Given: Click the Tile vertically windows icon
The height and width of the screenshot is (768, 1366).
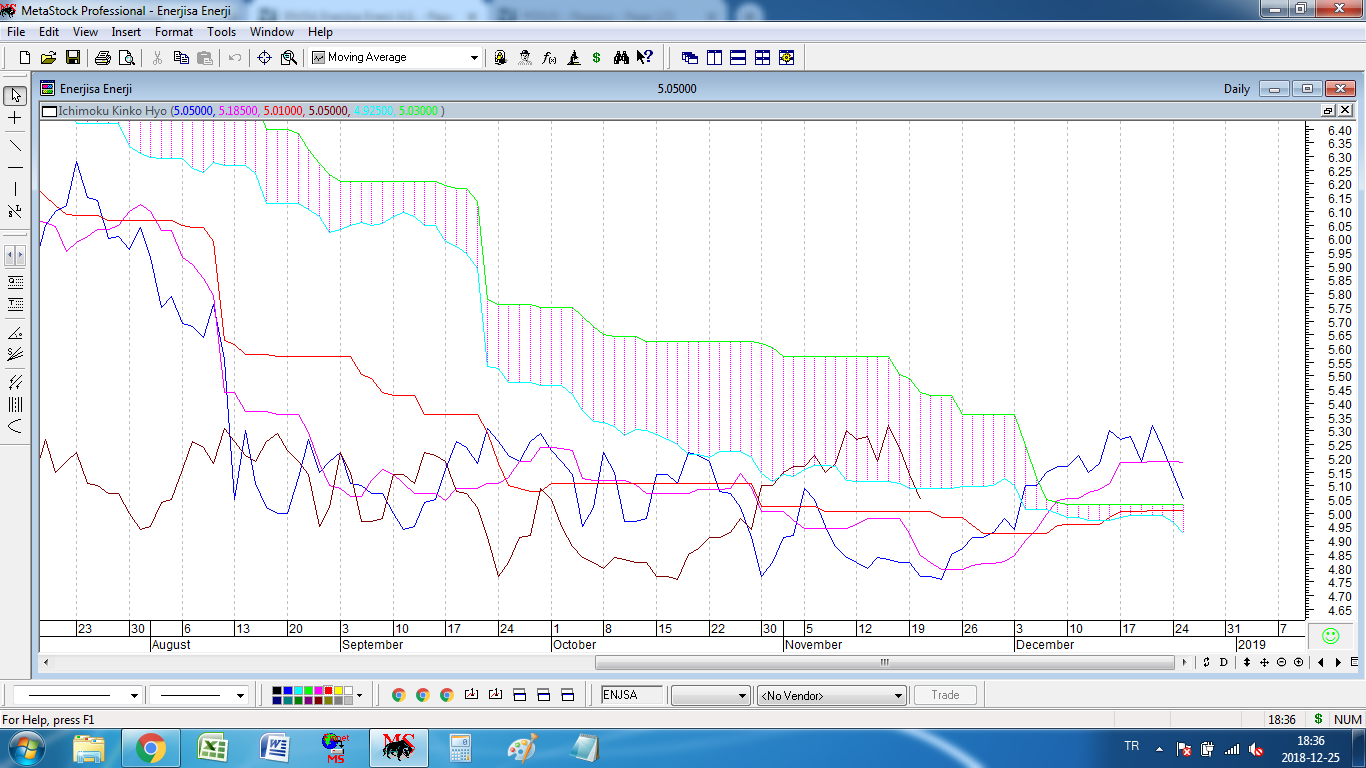Looking at the screenshot, I should coord(714,58).
